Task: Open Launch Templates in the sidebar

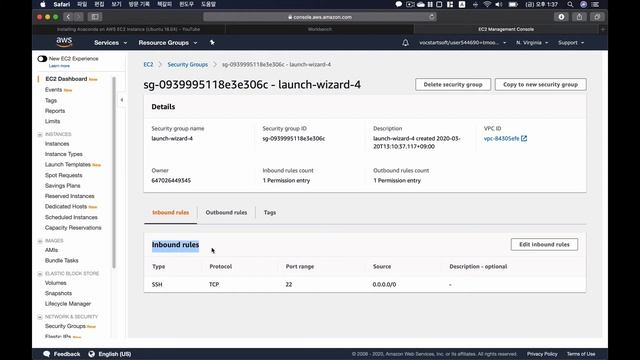Action: tap(68, 164)
